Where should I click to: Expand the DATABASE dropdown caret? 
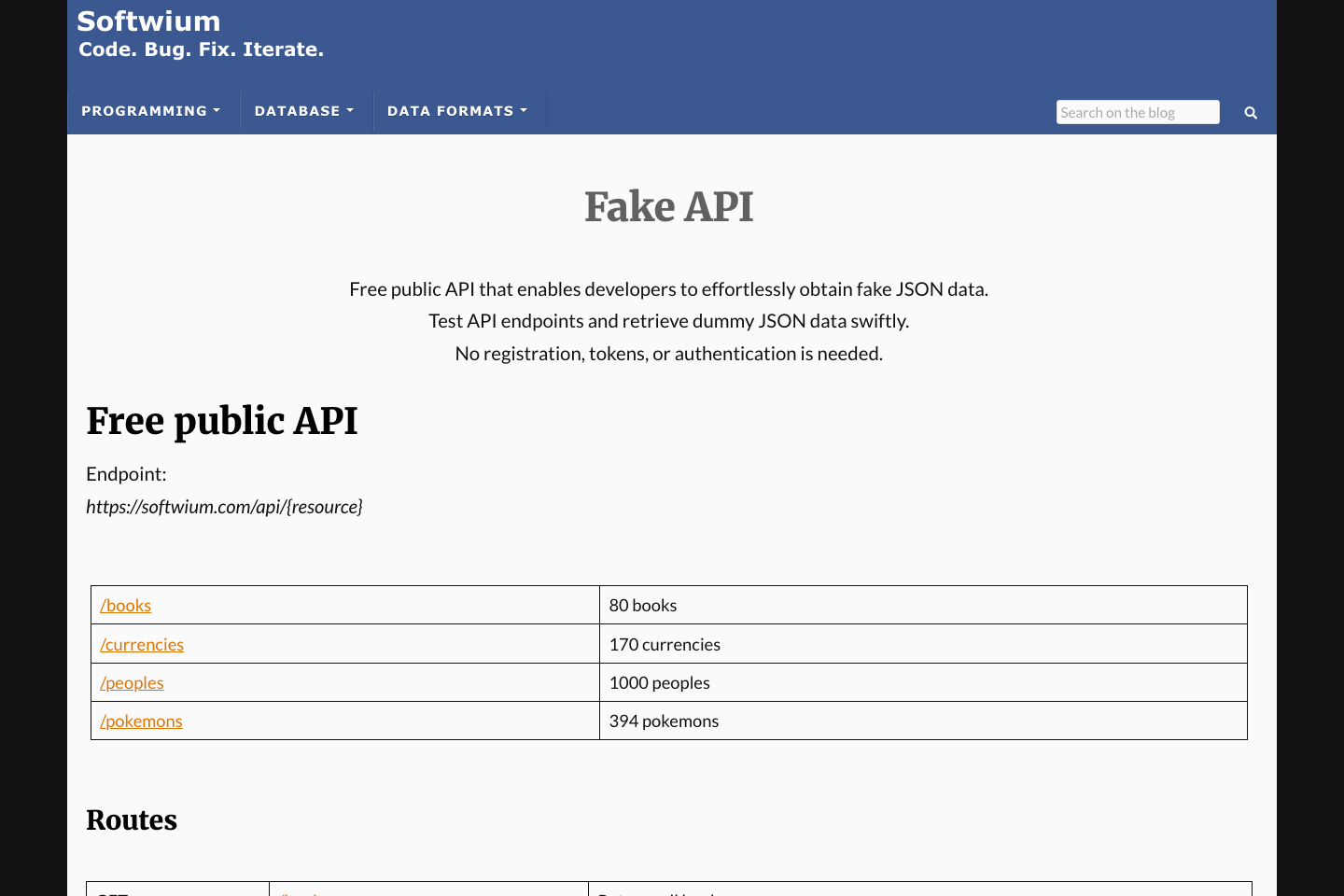350,110
